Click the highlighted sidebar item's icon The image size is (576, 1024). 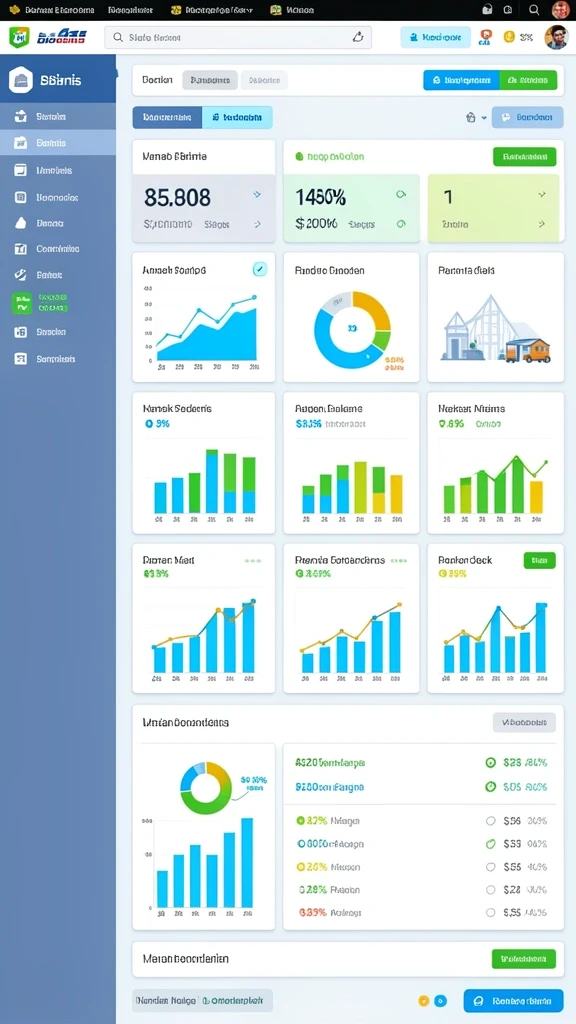pos(20,142)
